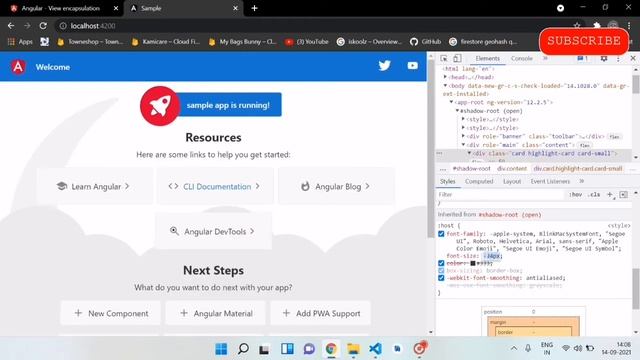Expand the div role banner toolbar node
This screenshot has height=360, width=640.
pyautogui.click(x=463, y=136)
